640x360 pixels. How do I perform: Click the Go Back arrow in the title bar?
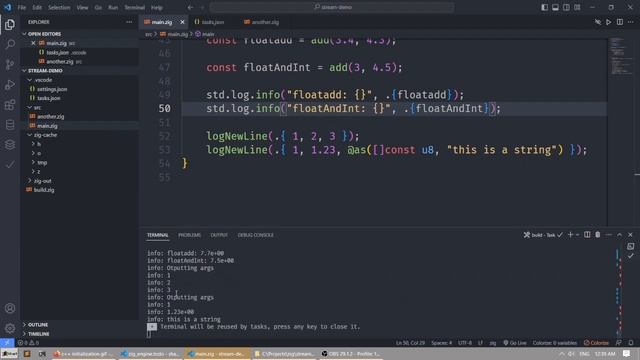coord(190,7)
